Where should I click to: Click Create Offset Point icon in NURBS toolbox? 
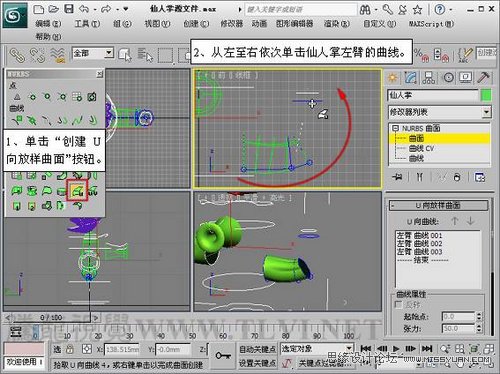32,97
